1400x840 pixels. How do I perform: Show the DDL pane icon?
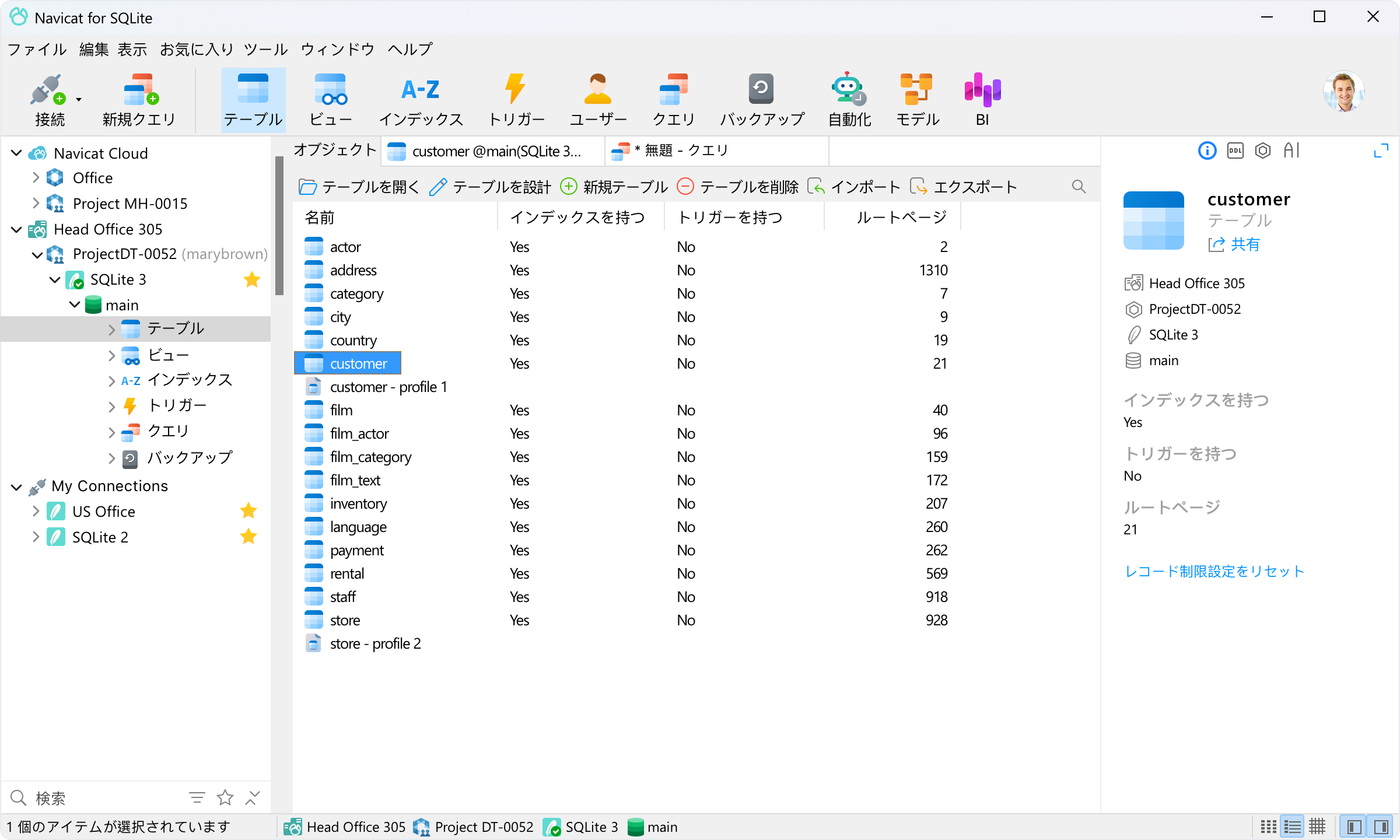click(x=1235, y=151)
